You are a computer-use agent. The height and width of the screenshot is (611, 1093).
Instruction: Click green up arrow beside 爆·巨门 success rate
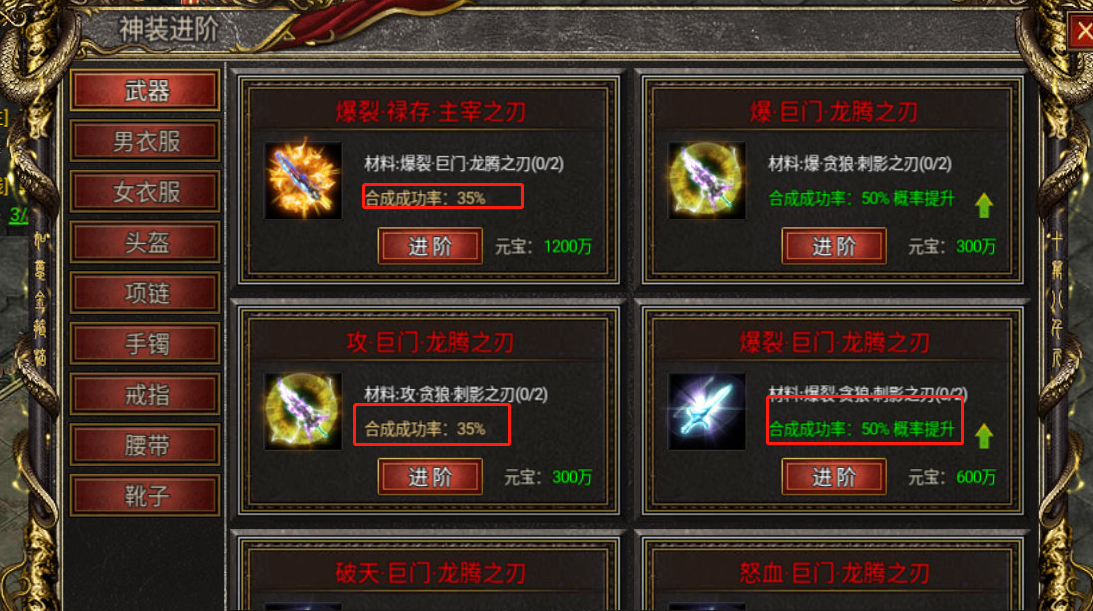coord(984,205)
